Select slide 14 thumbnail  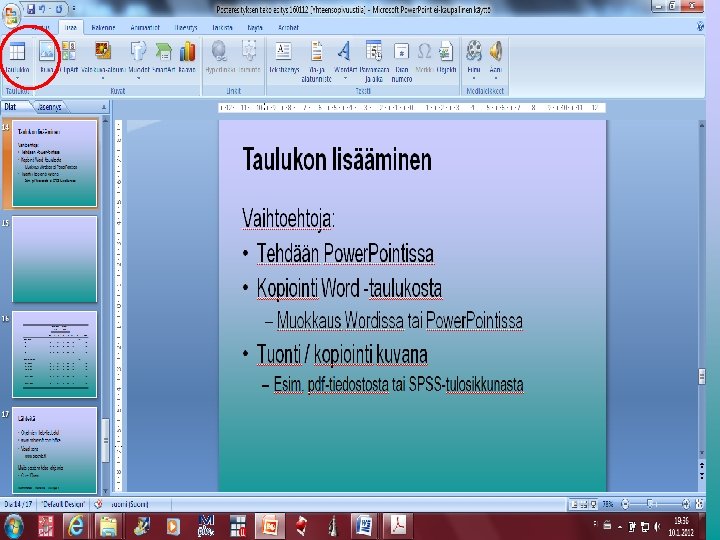55,163
